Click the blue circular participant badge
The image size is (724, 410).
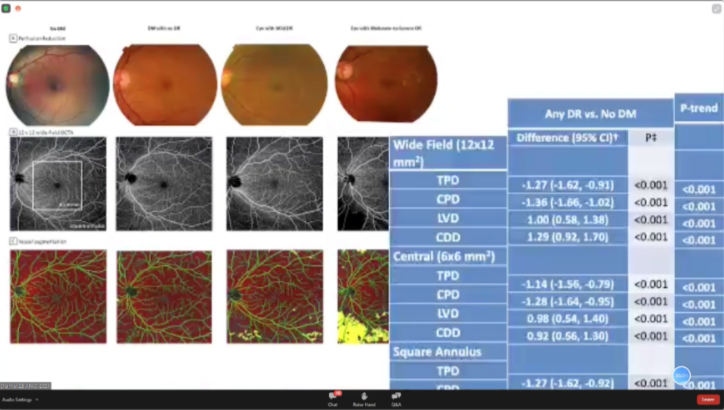point(682,376)
